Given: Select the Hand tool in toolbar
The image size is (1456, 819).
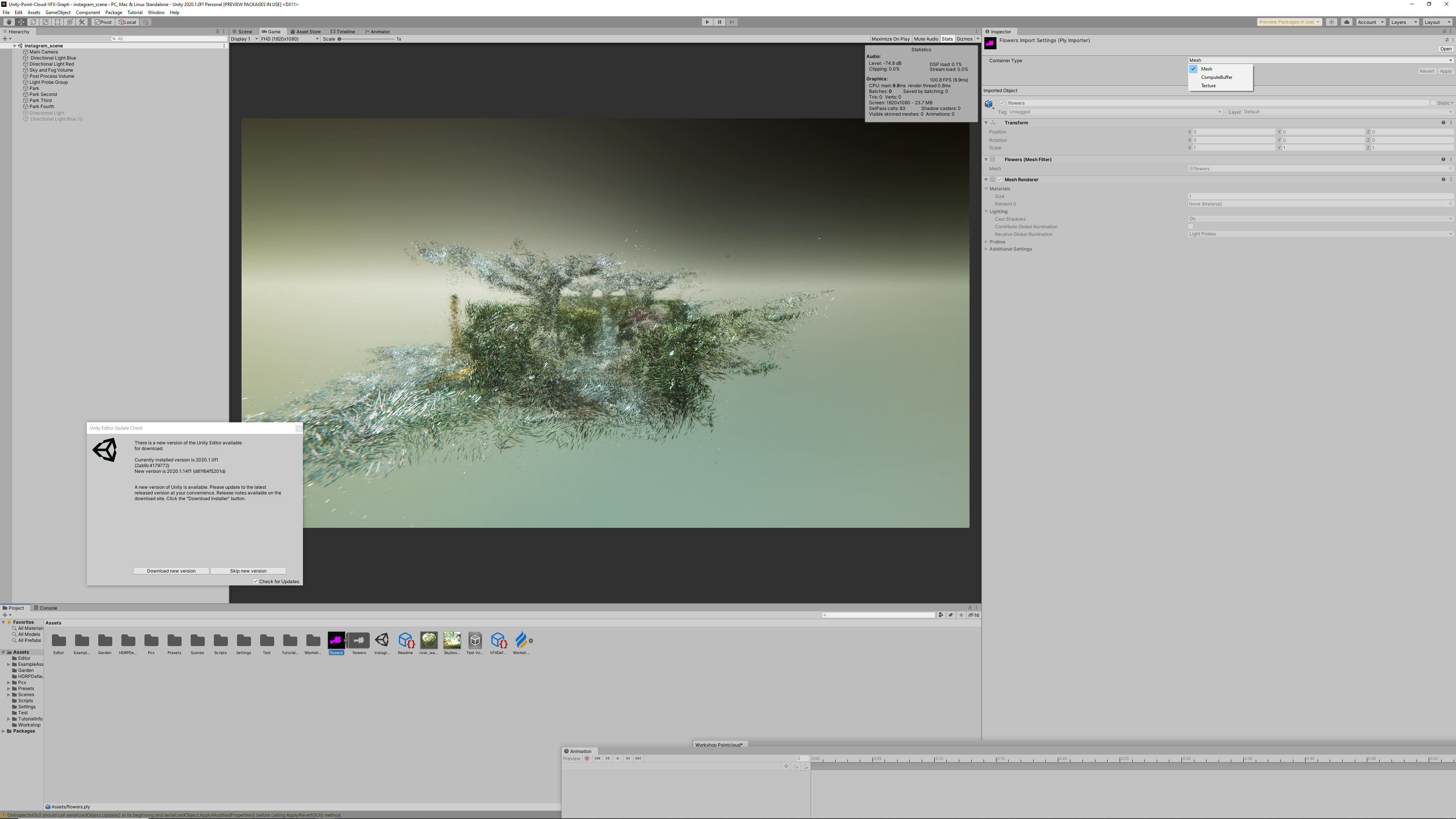Looking at the screenshot, I should coord(8,22).
